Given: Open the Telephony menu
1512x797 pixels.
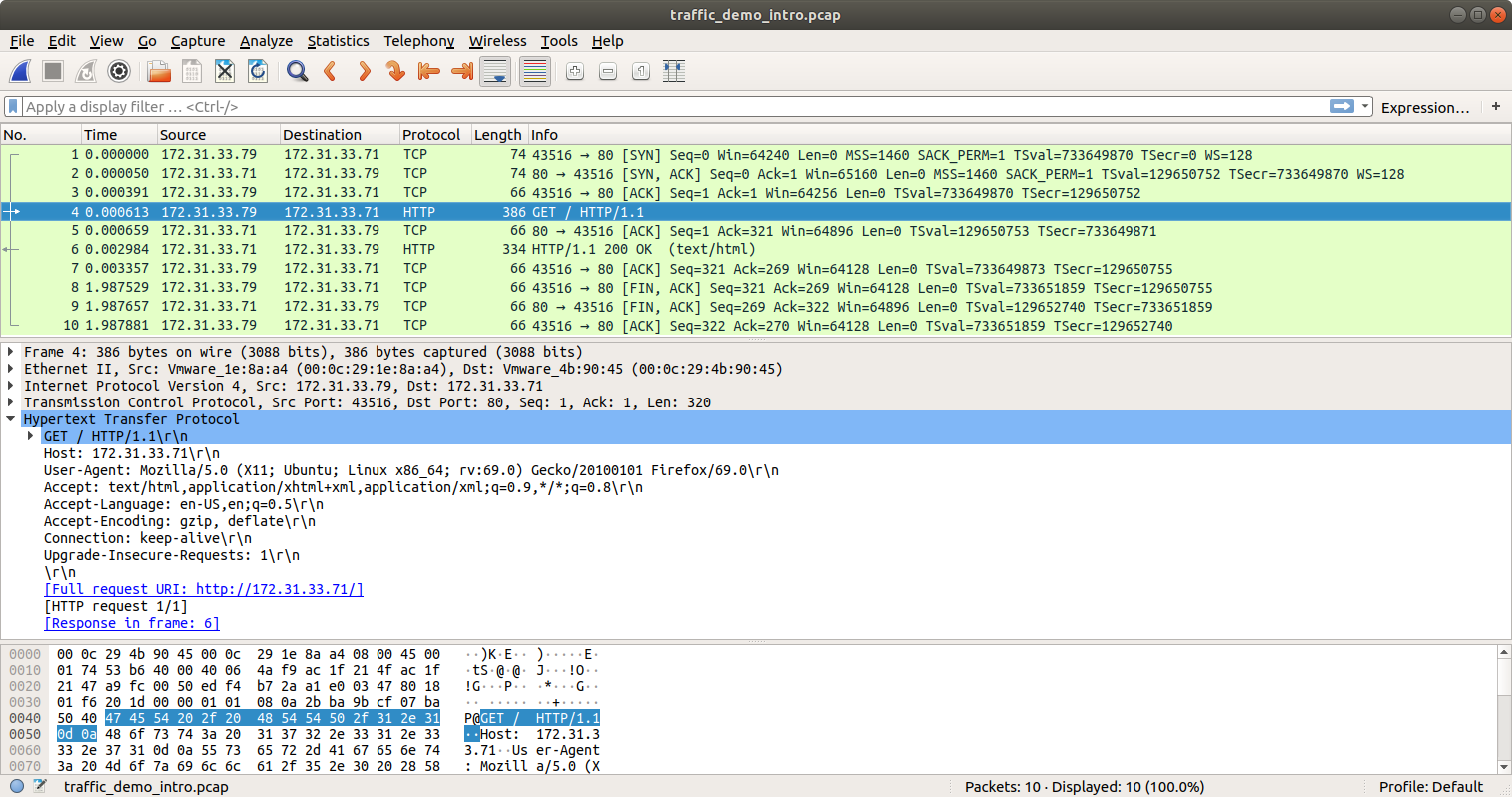Looking at the screenshot, I should (419, 41).
